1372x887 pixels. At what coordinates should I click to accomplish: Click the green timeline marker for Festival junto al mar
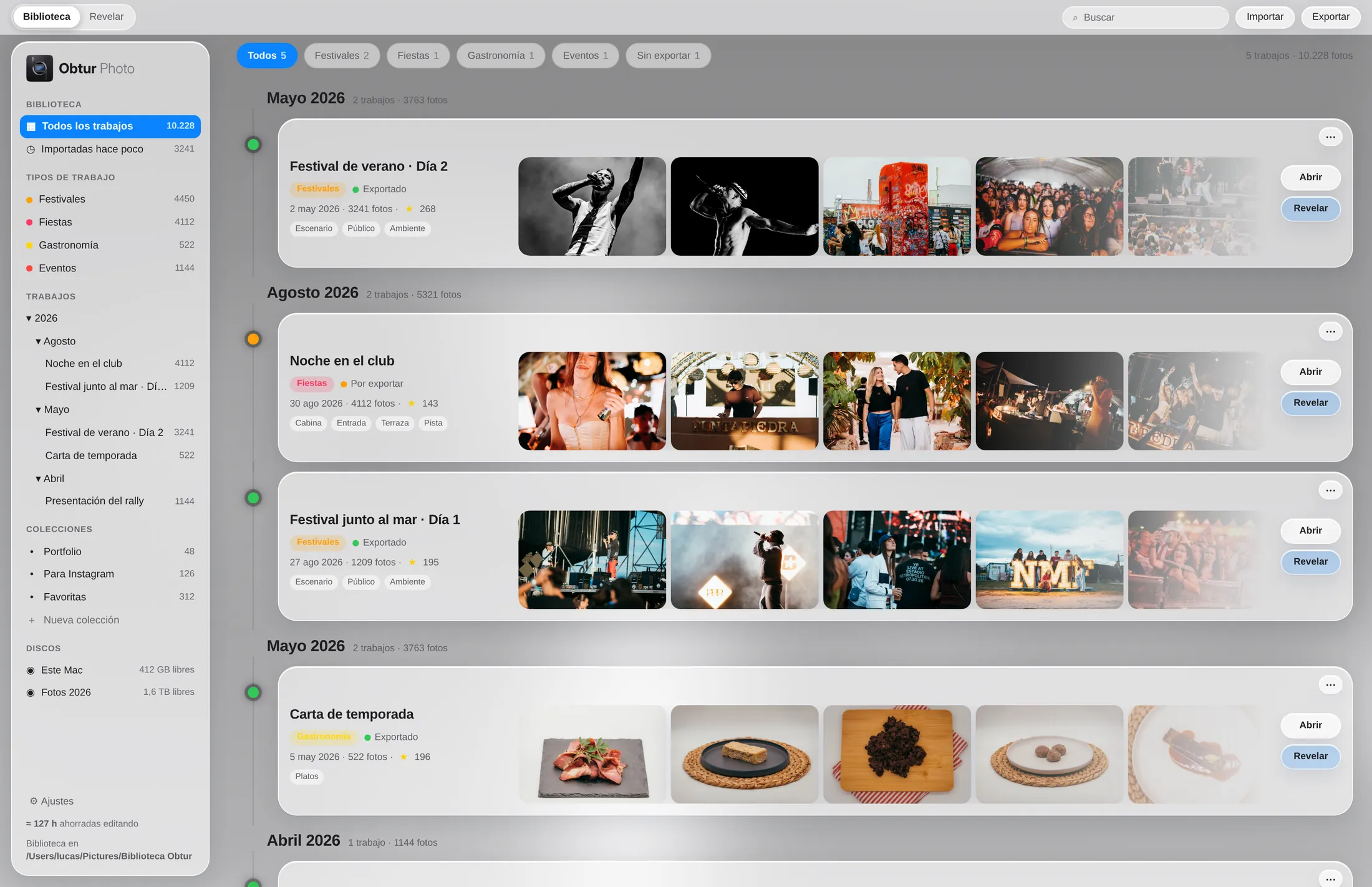pos(253,498)
